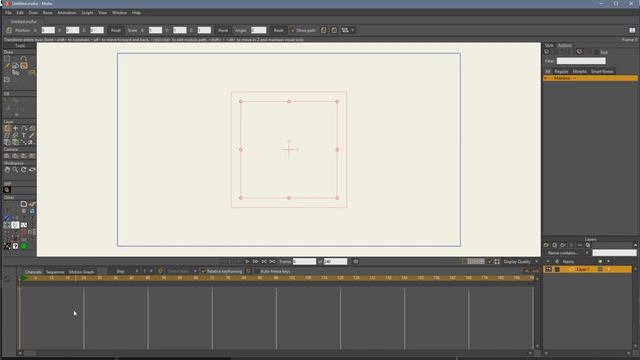This screenshot has height=360, width=640.
Task: Select the Mainline action row
Action: 590,78
